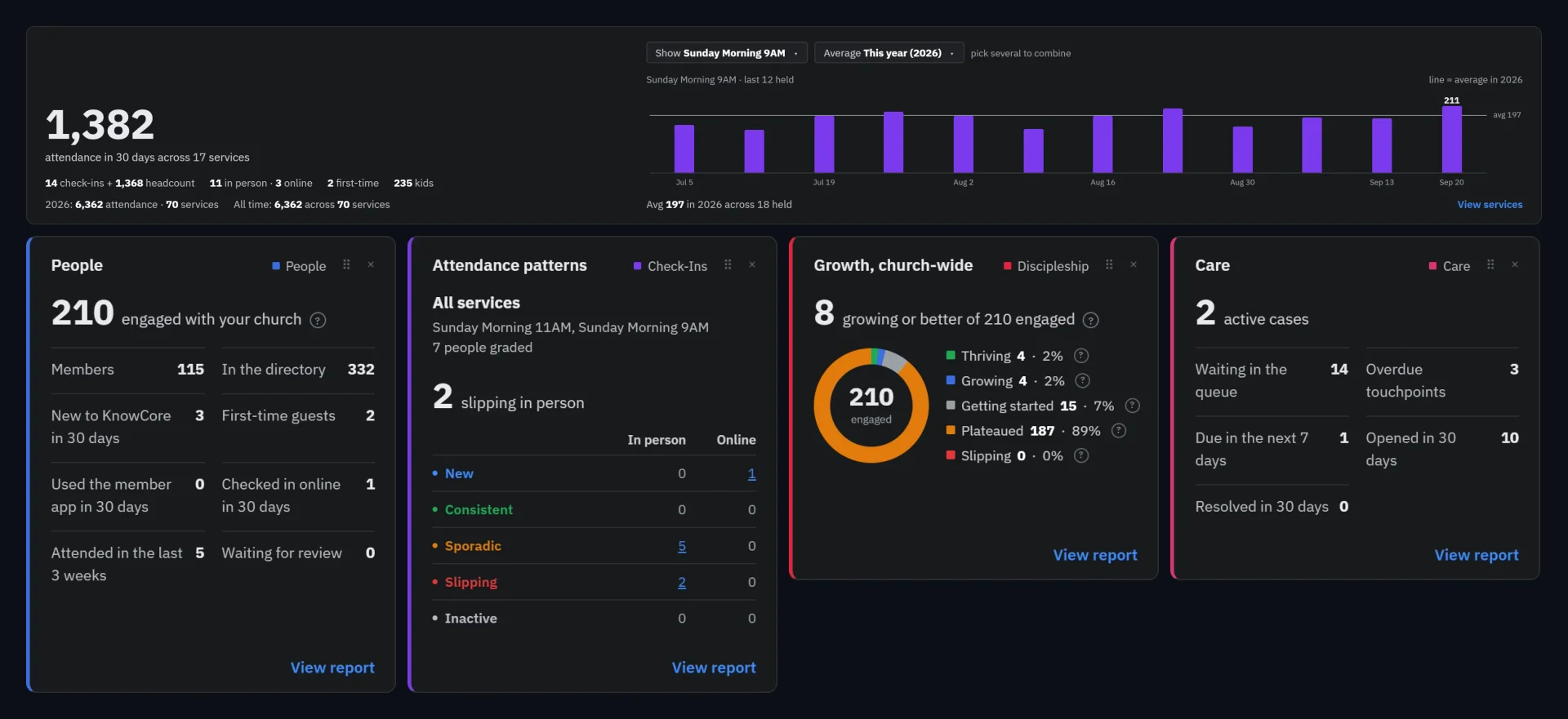The width and height of the screenshot is (1568, 719).
Task: Open help icon beside engaged with your church
Action: [x=318, y=320]
